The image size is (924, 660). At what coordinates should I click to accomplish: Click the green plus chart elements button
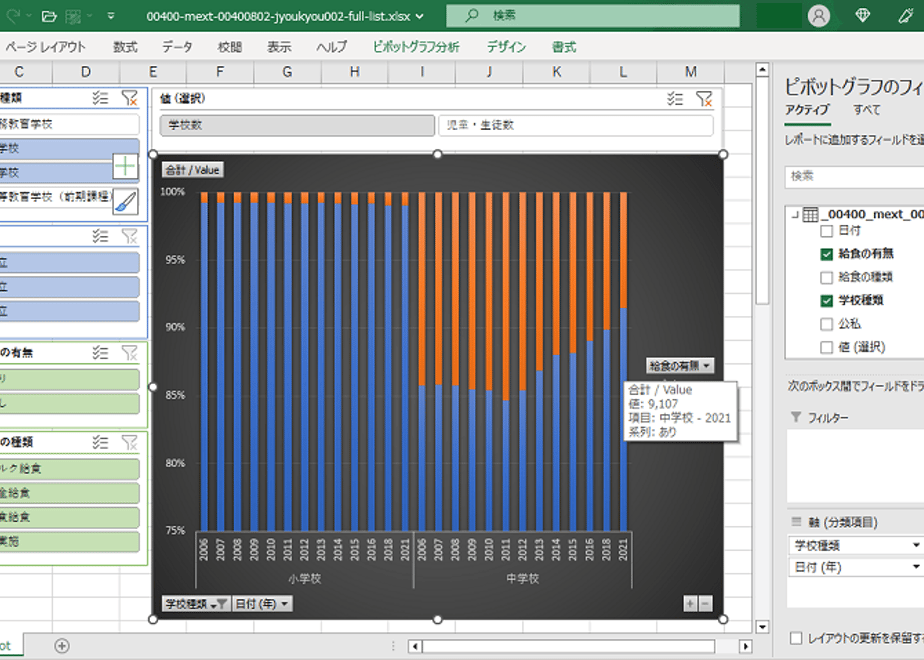pyautogui.click(x=125, y=167)
